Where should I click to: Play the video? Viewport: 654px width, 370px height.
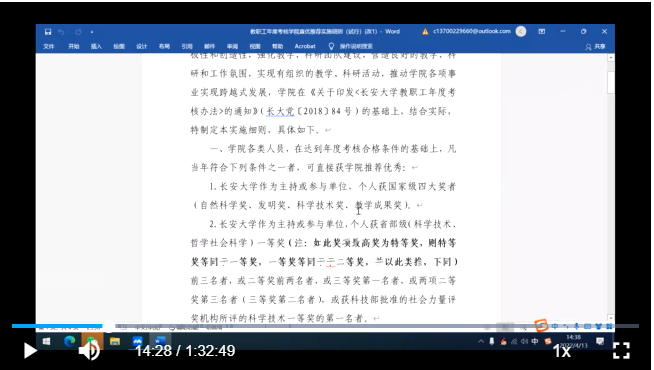[30, 350]
